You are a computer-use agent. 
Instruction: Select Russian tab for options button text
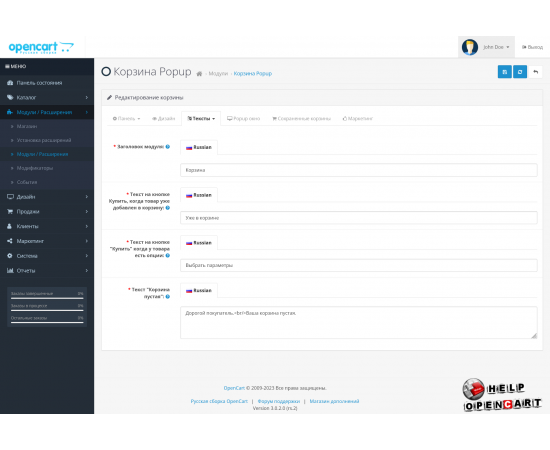point(199,243)
